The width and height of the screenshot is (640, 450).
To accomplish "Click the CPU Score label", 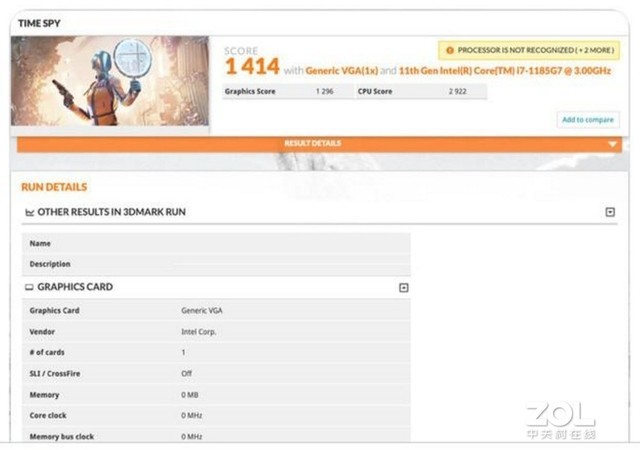I will click(375, 91).
